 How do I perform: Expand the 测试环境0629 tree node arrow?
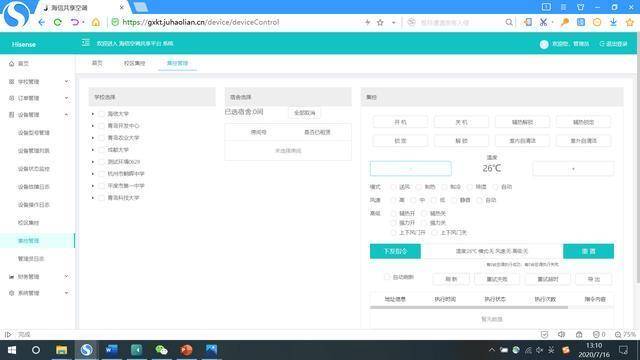93,162
